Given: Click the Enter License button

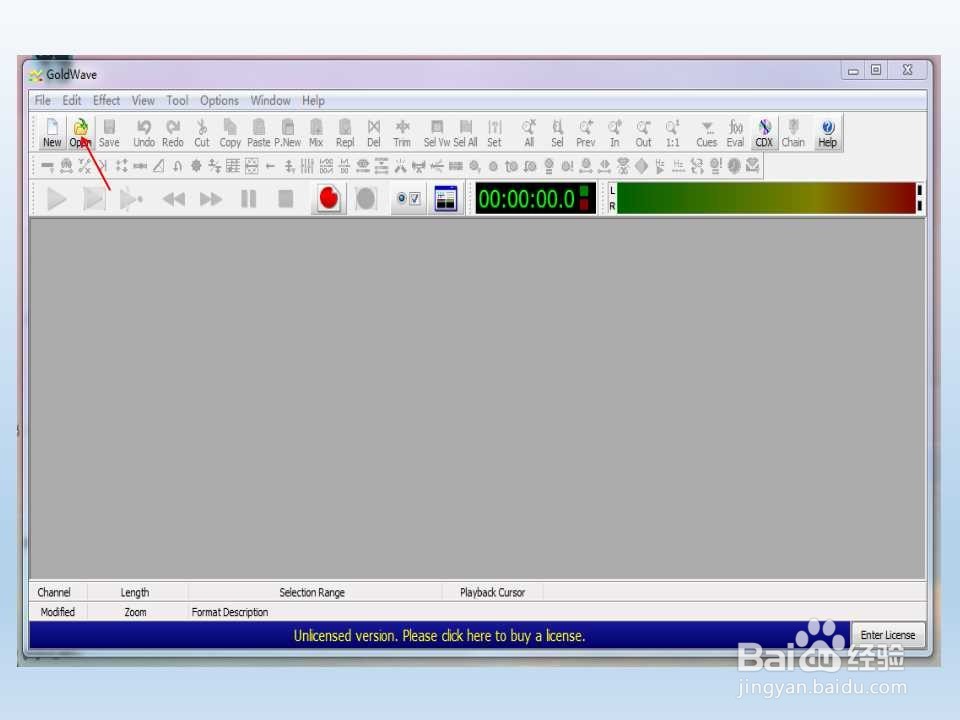Looking at the screenshot, I should pos(888,635).
